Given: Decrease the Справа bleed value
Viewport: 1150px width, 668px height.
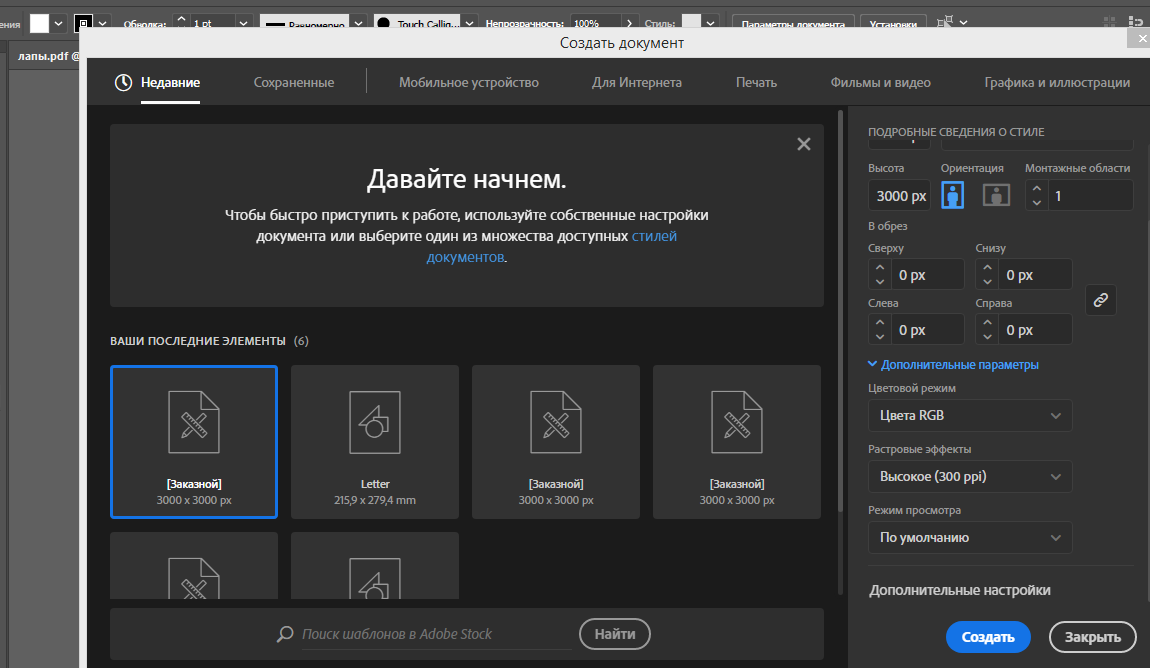Looking at the screenshot, I should (x=987, y=337).
